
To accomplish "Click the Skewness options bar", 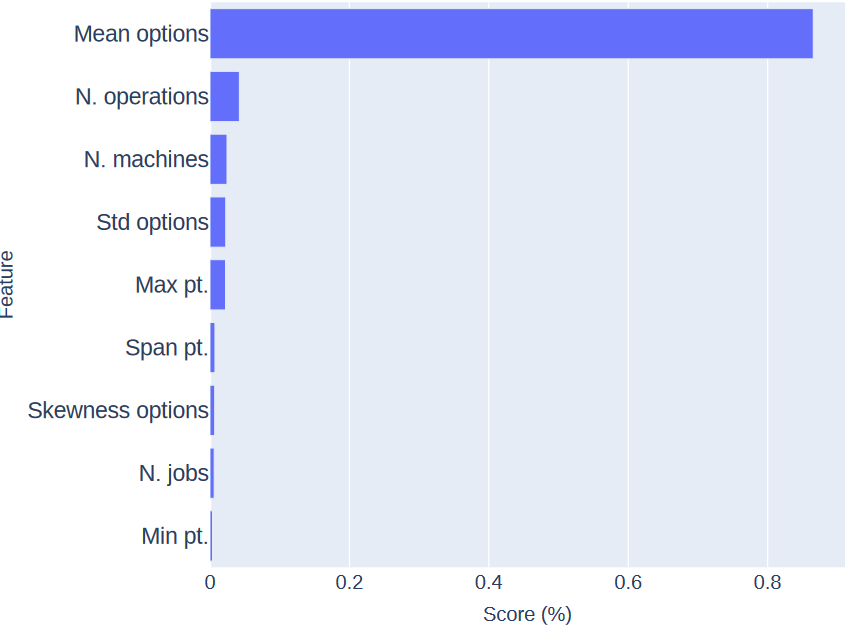I will point(212,410).
